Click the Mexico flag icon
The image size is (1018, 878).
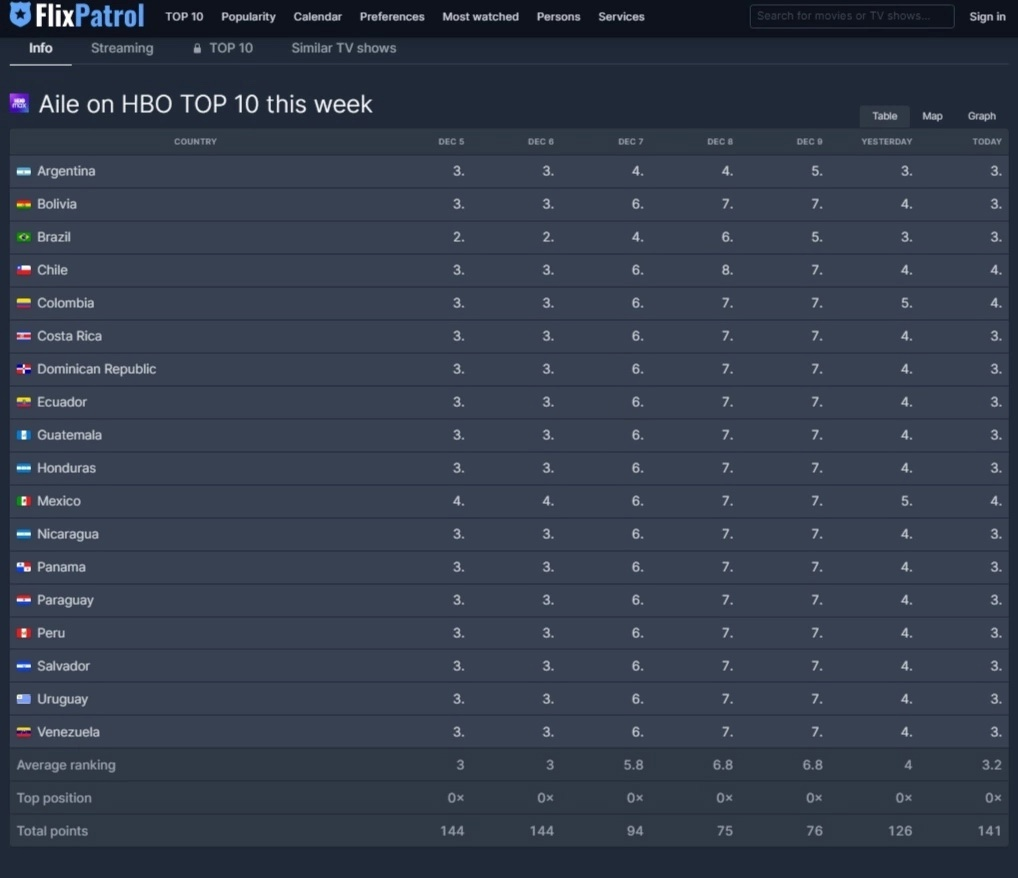(x=24, y=502)
